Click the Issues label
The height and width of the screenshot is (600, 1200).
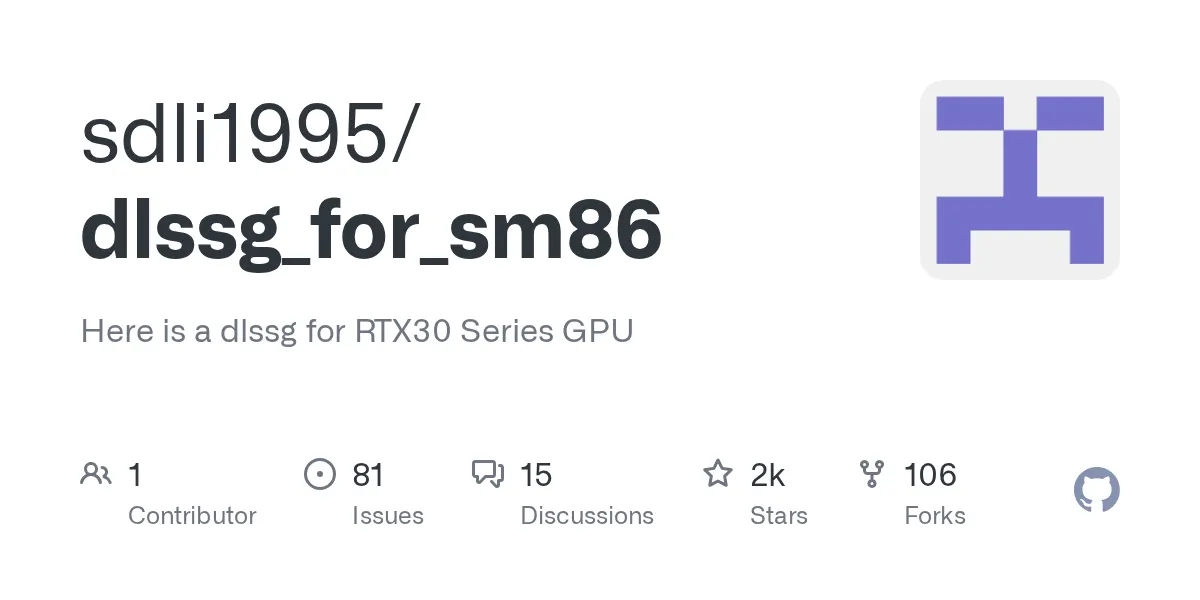click(x=388, y=516)
